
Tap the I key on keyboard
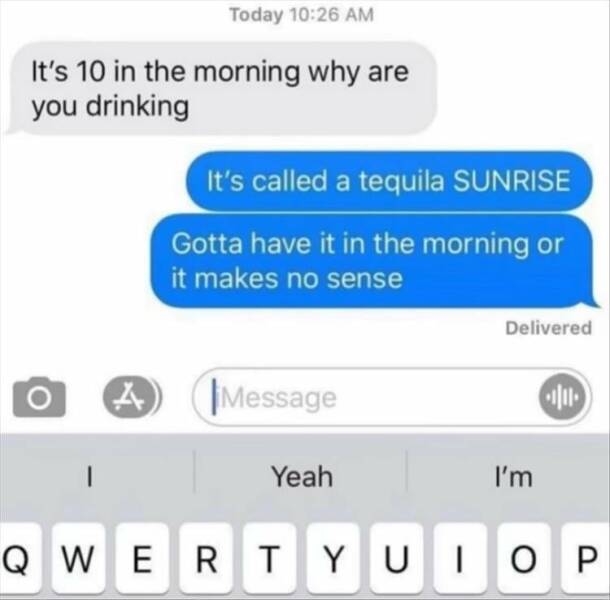(460, 560)
